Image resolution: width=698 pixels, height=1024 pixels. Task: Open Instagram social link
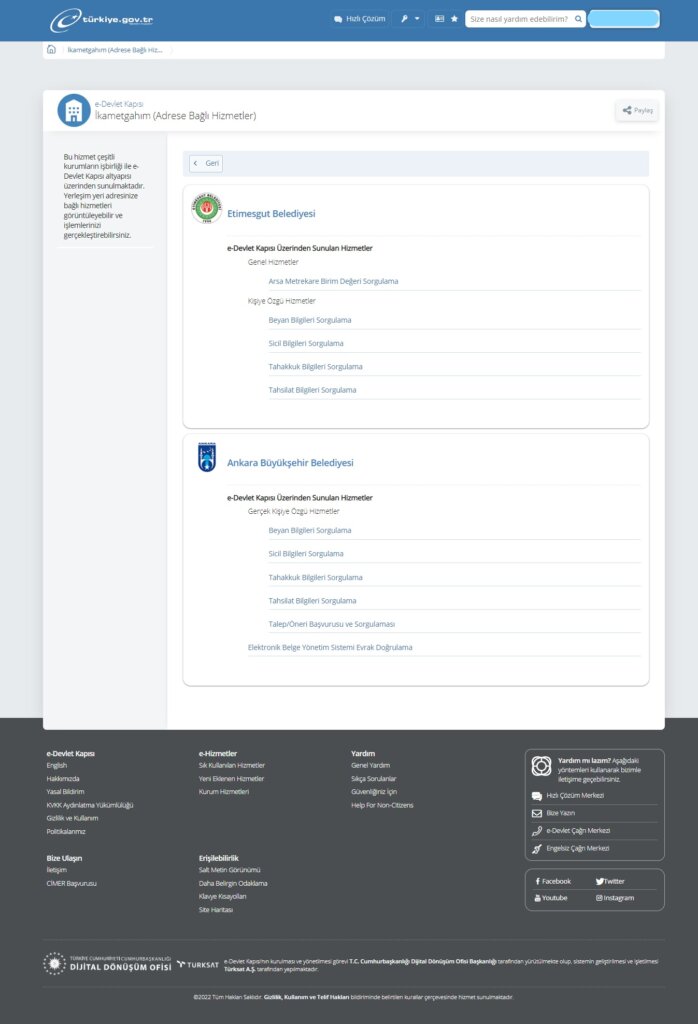[615, 898]
